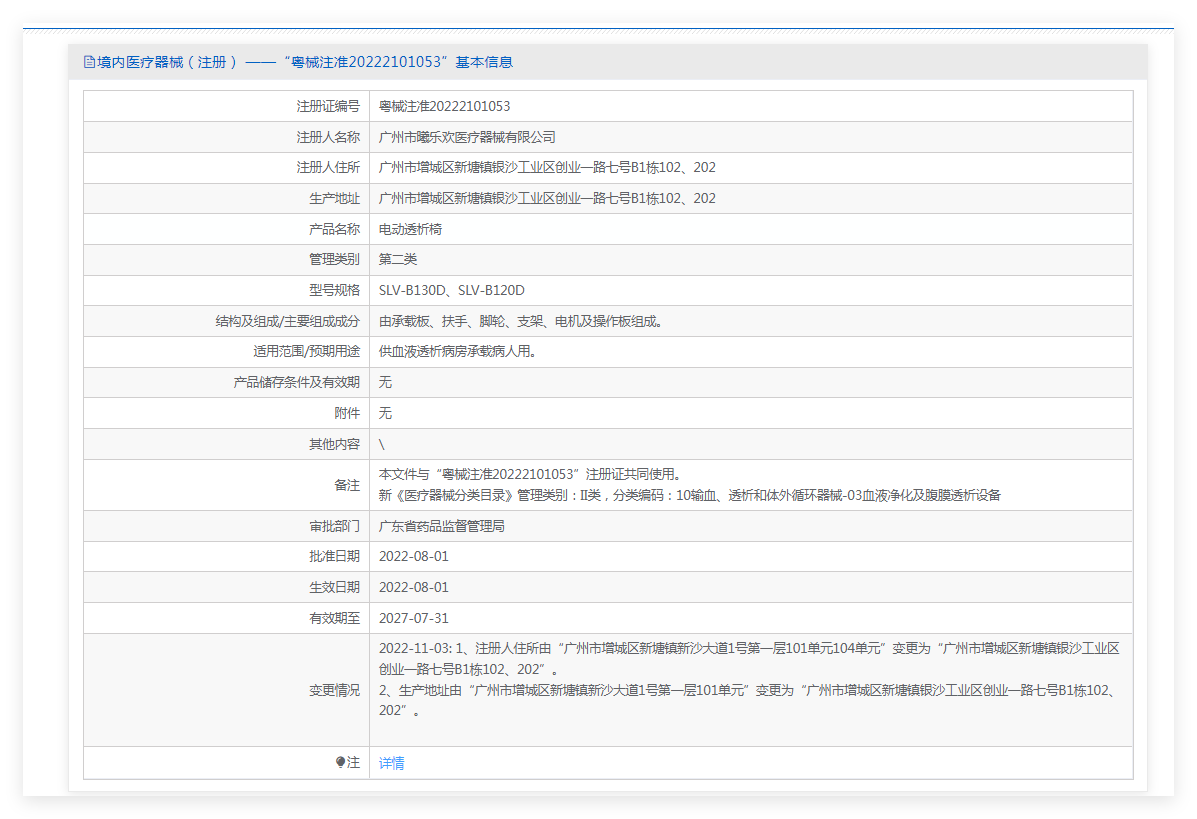
Task: Click the 第二类 management category value
Action: tap(398, 260)
